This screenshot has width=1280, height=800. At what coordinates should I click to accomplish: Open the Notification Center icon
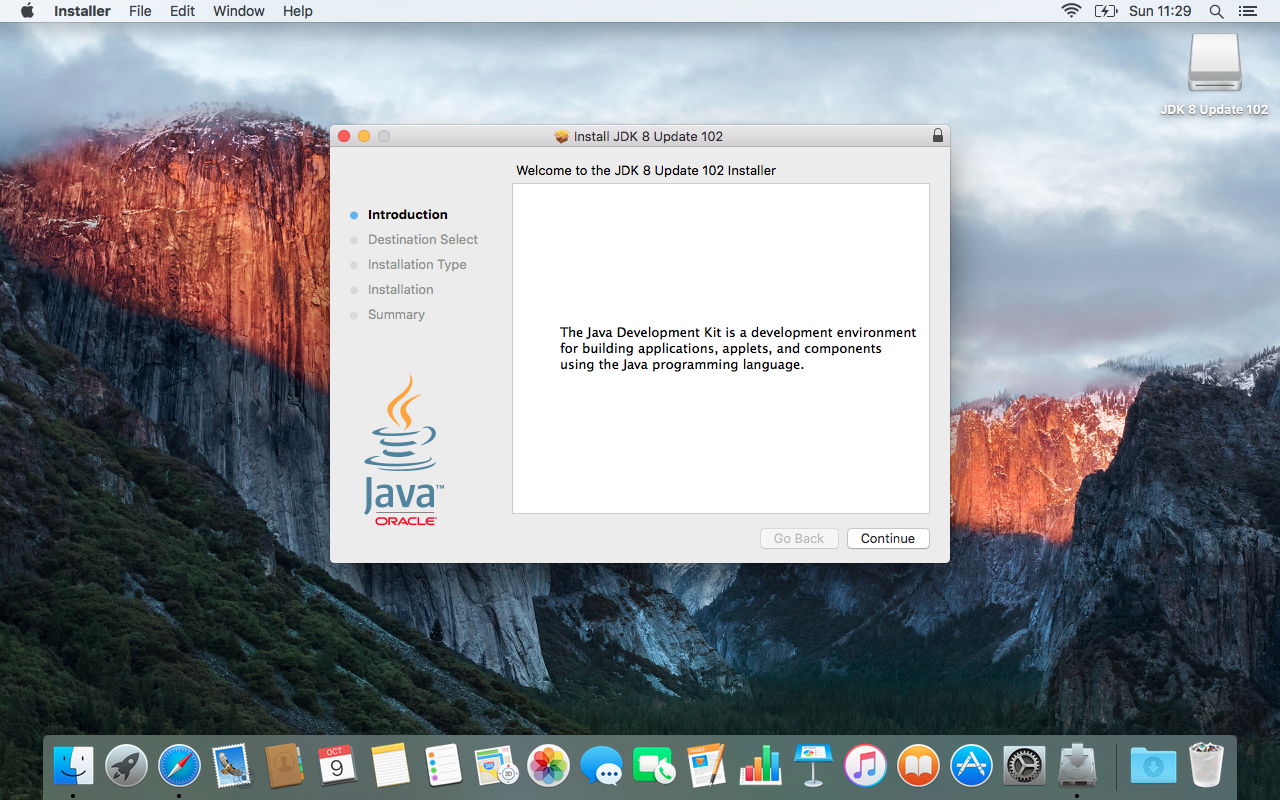[1247, 11]
